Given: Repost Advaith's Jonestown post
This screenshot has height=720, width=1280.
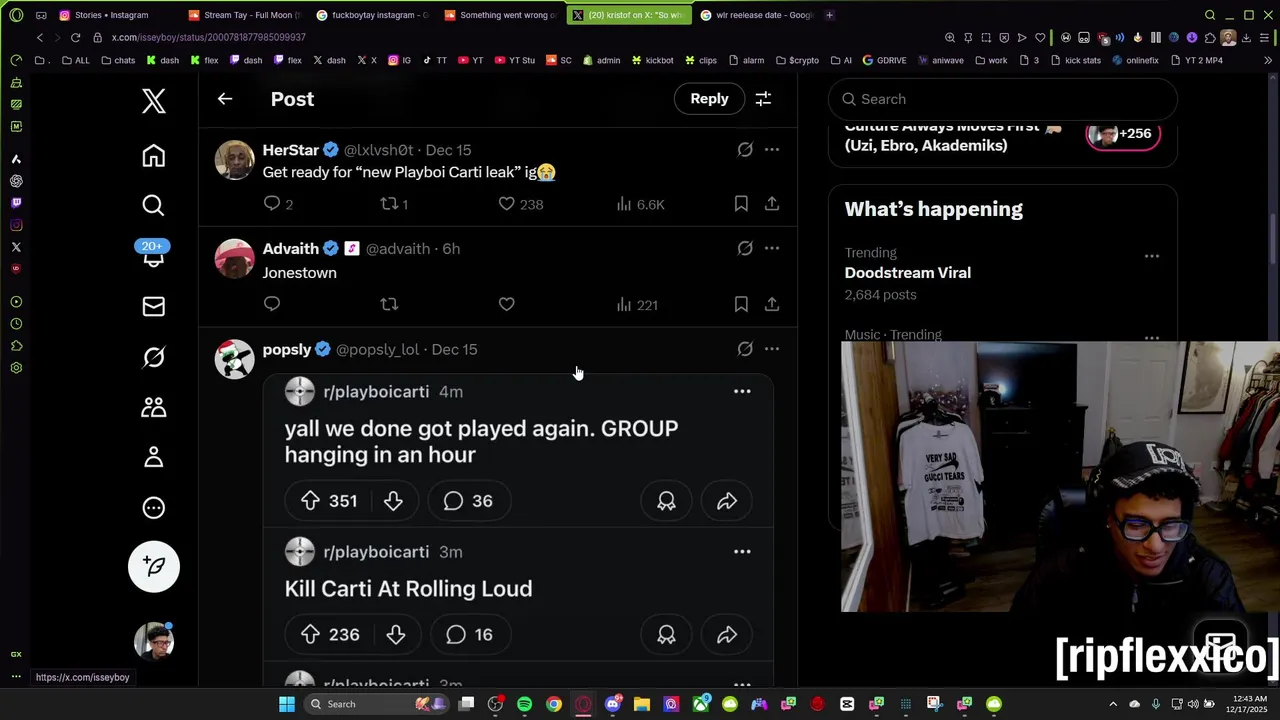Looking at the screenshot, I should [x=389, y=304].
